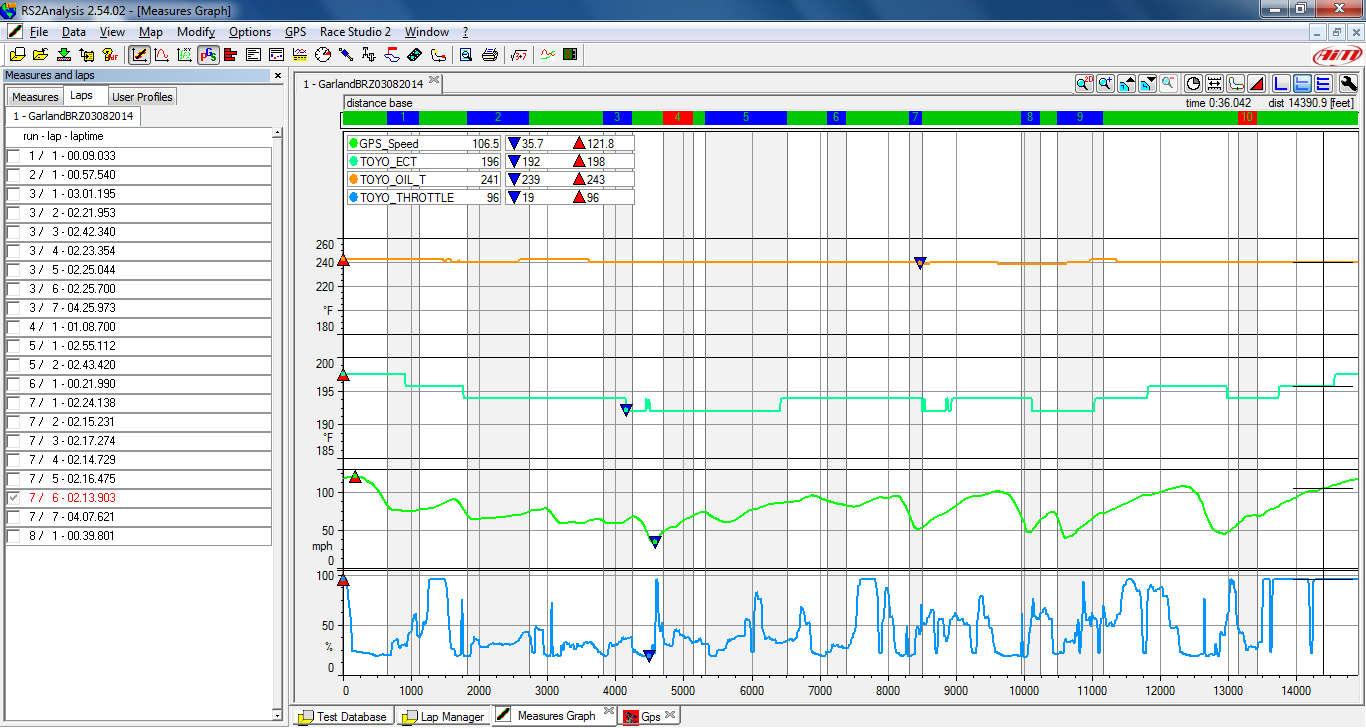Click the GPS_Speed green legend color dot
Screen dimensions: 1366x728
[353, 144]
